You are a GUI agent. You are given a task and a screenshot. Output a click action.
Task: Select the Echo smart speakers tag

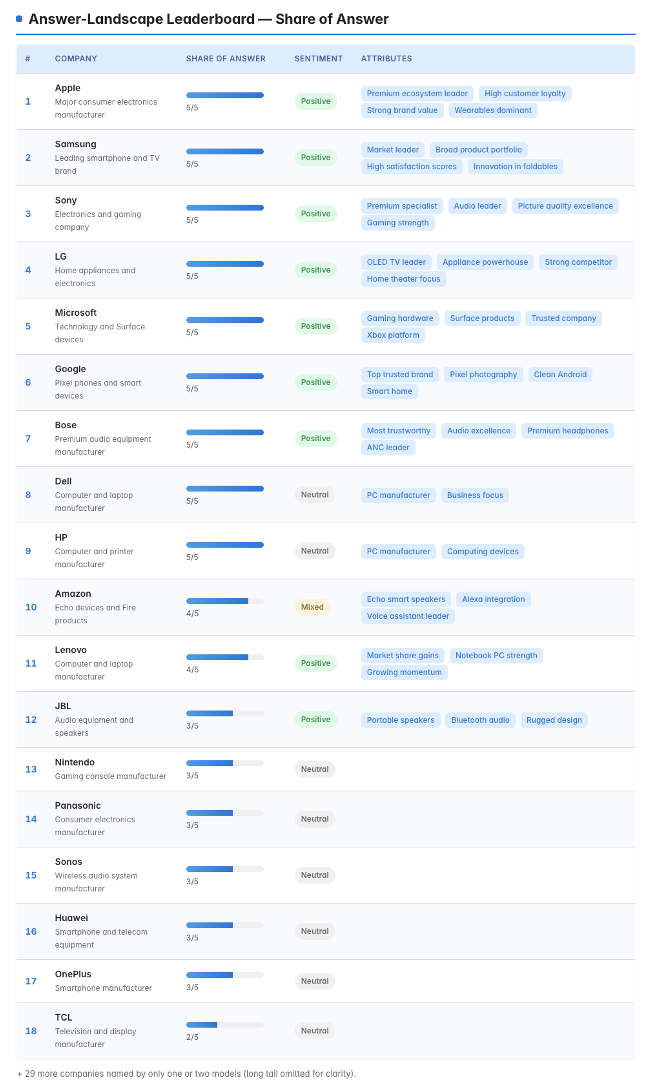406,599
